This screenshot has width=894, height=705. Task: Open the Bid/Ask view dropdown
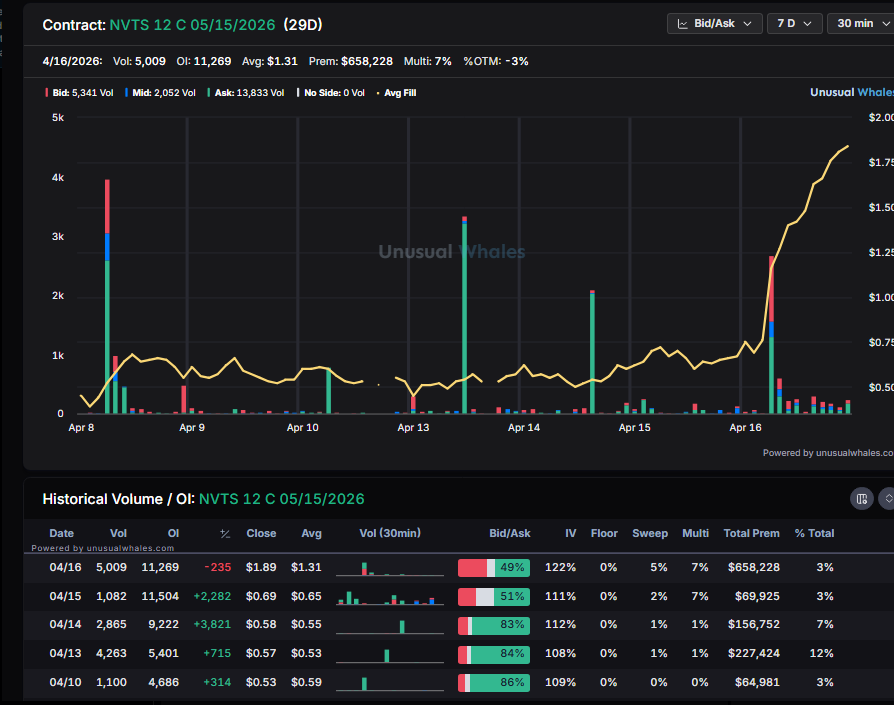click(x=714, y=23)
